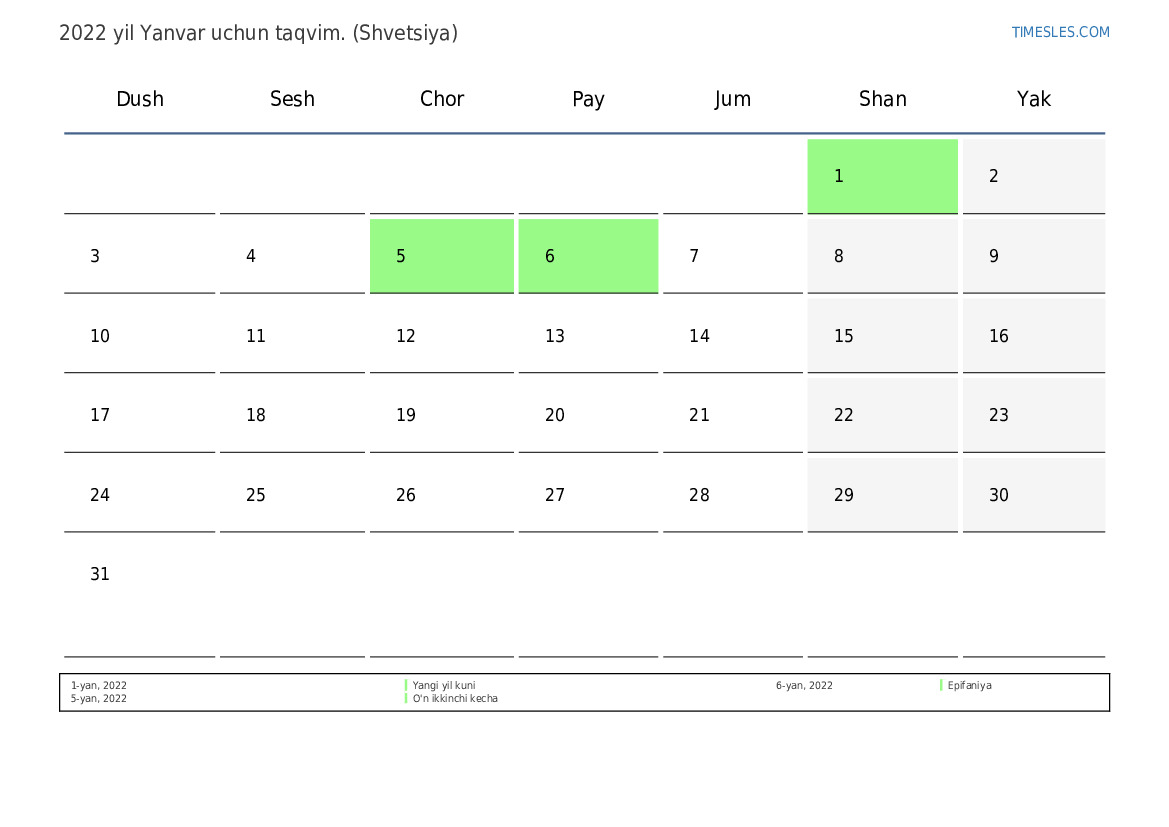Click the green marker beside Epifaniya
This screenshot has height=827, width=1169.
941,686
